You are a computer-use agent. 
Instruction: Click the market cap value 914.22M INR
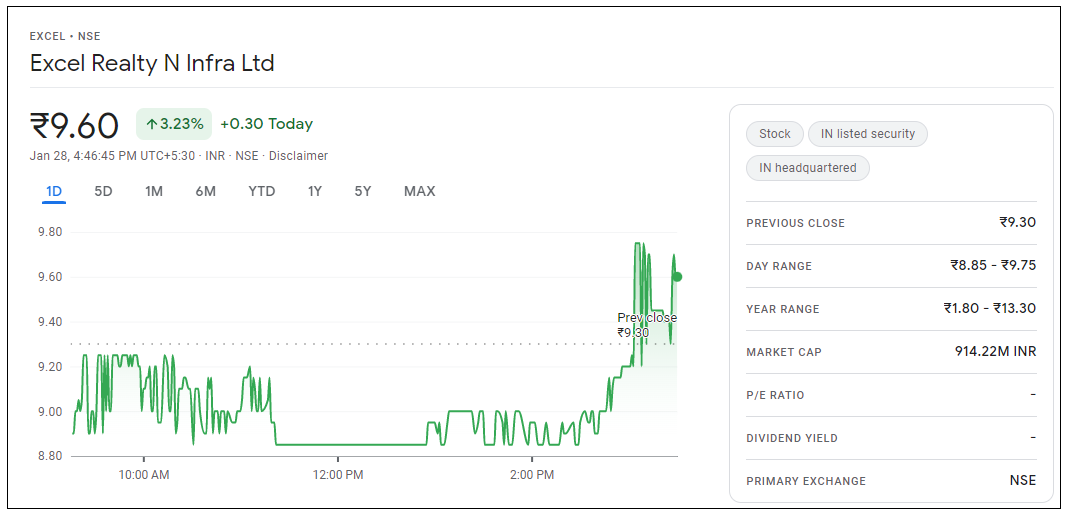(x=995, y=351)
